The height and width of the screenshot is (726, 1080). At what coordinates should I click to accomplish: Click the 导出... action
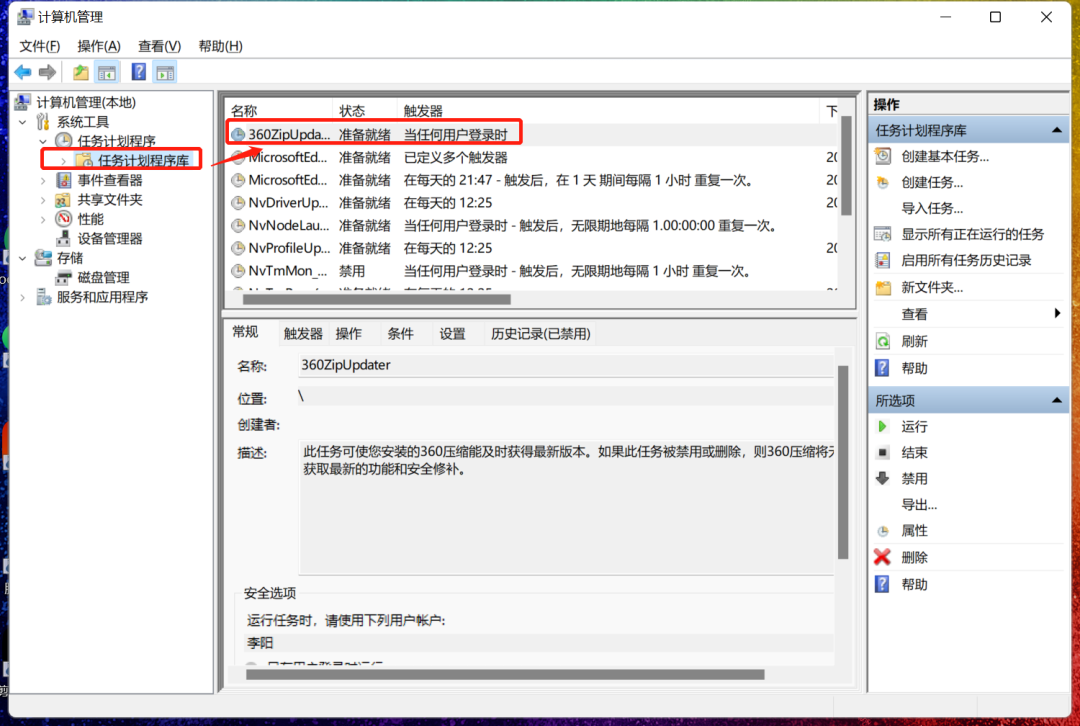(x=919, y=504)
